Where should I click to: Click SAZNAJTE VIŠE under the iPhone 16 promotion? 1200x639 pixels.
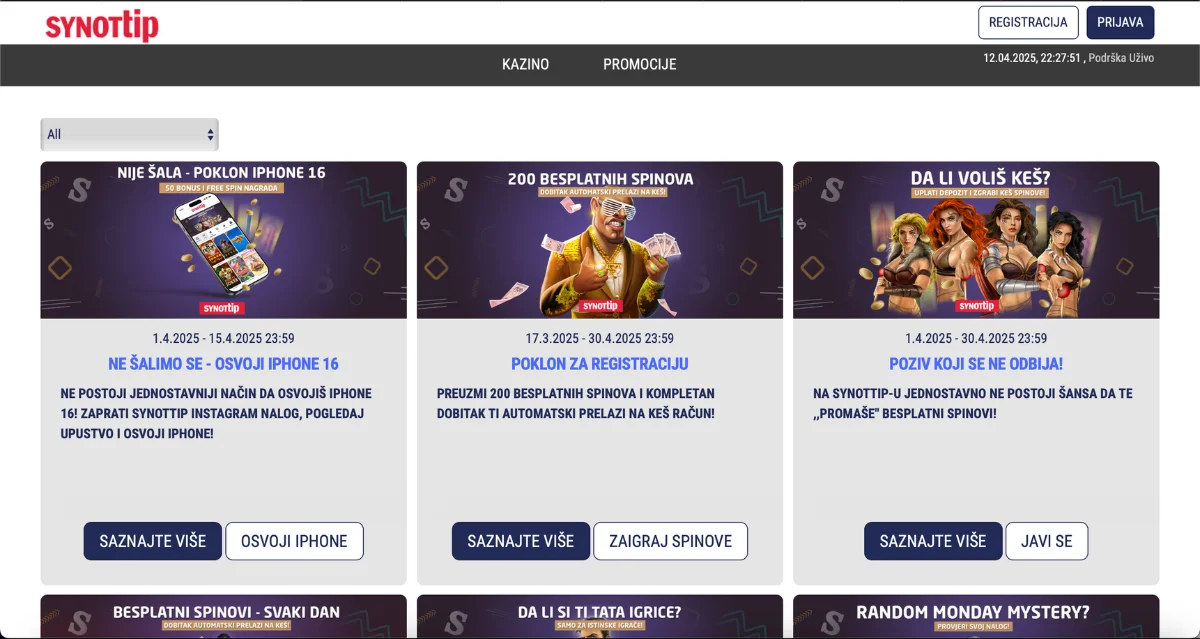coord(153,541)
